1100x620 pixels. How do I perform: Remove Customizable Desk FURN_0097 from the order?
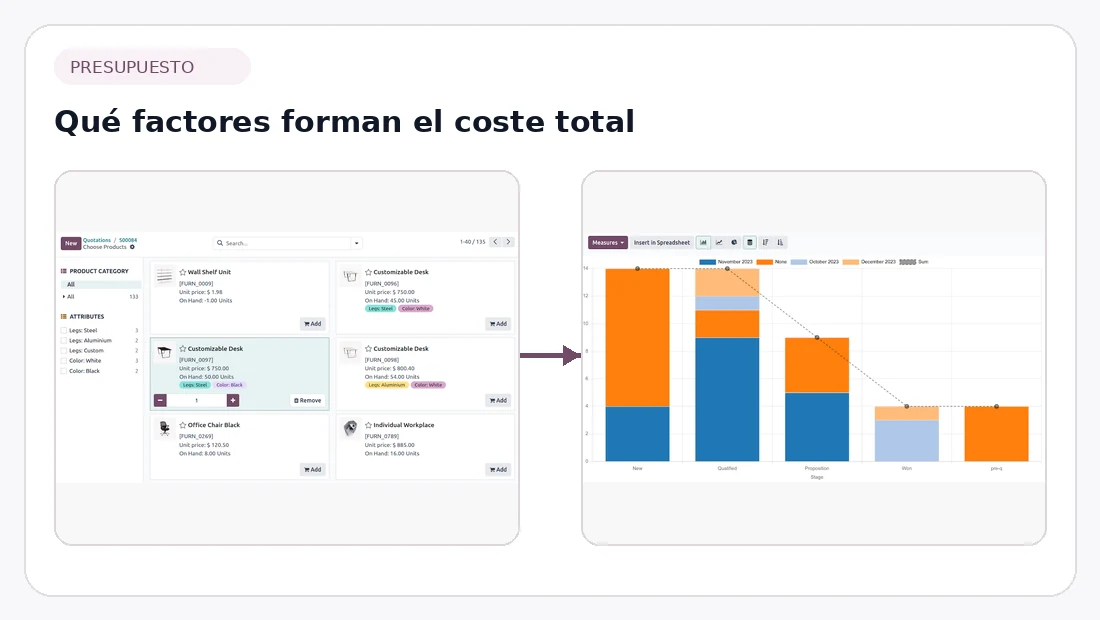coord(308,400)
